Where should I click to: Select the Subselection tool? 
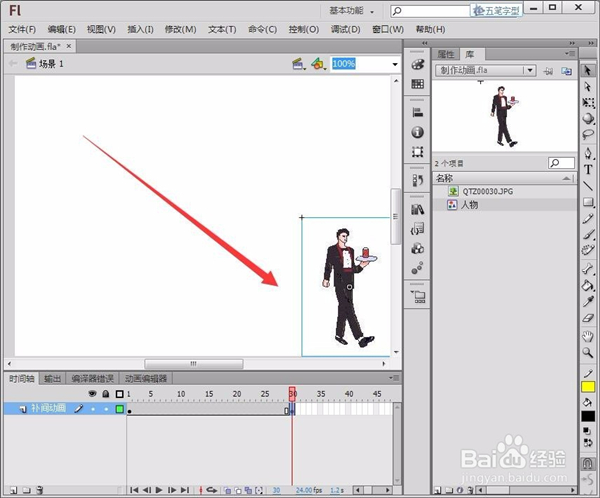tap(588, 87)
